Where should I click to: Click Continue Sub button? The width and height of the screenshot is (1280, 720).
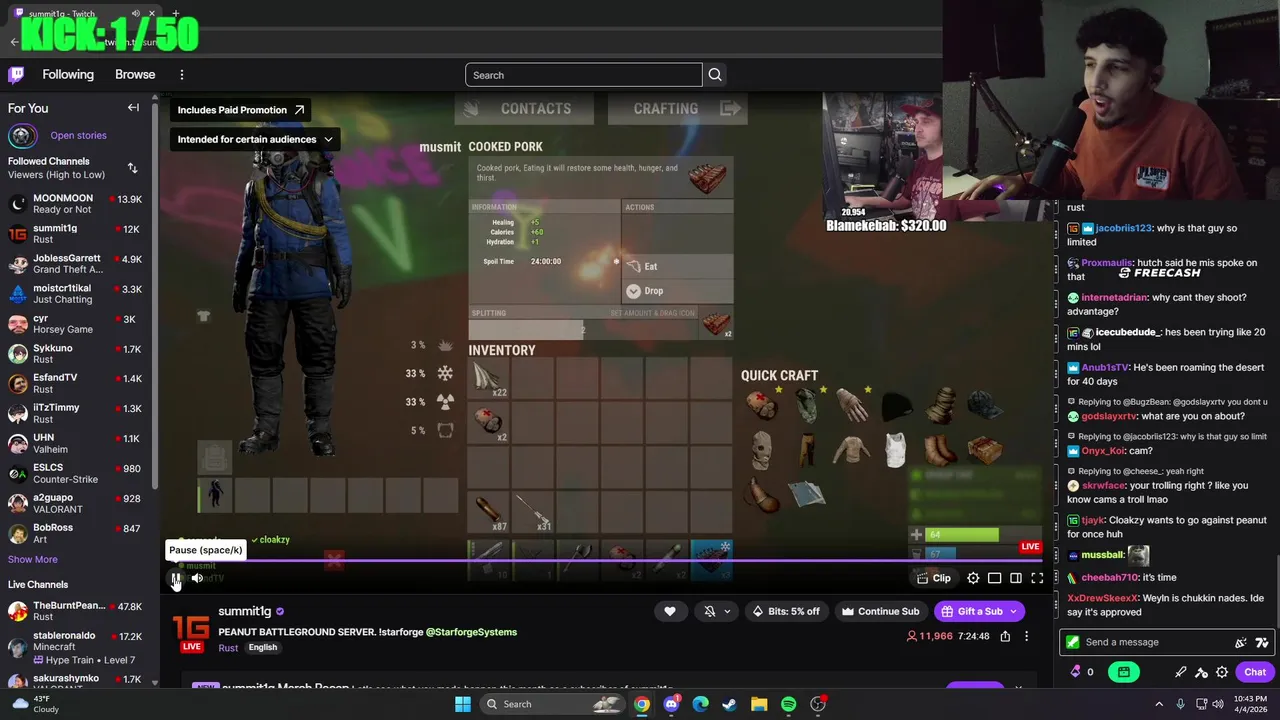pos(880,611)
